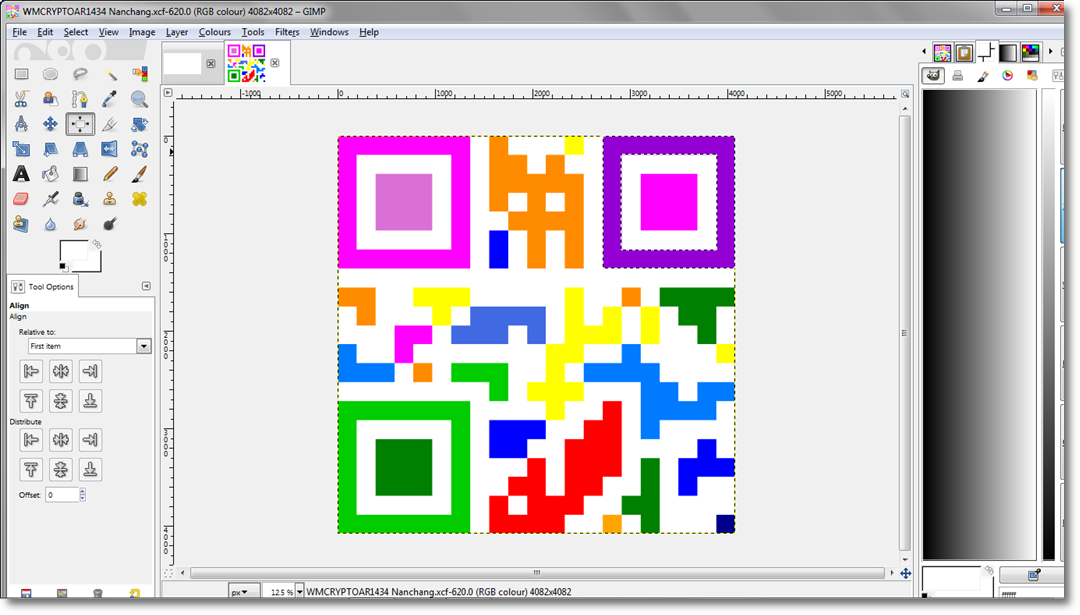Select the Bucket Fill tool
The width and height of the screenshot is (1080, 615).
(x=50, y=174)
